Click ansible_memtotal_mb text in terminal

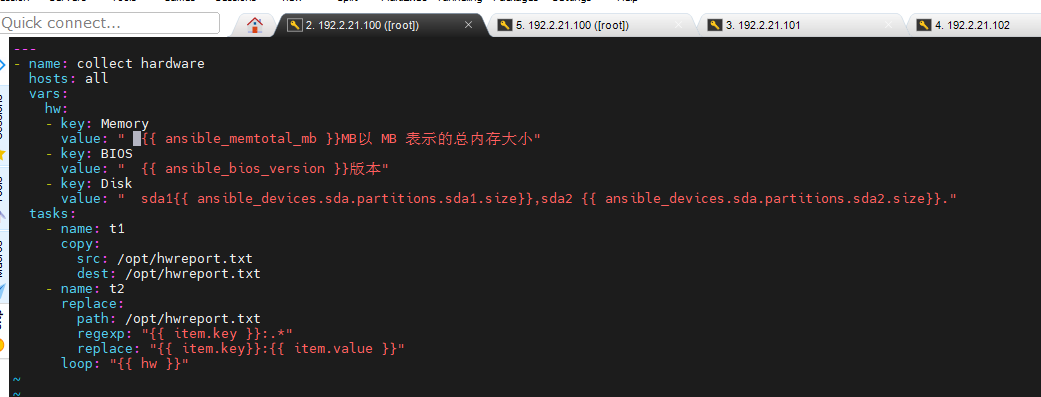(x=245, y=138)
